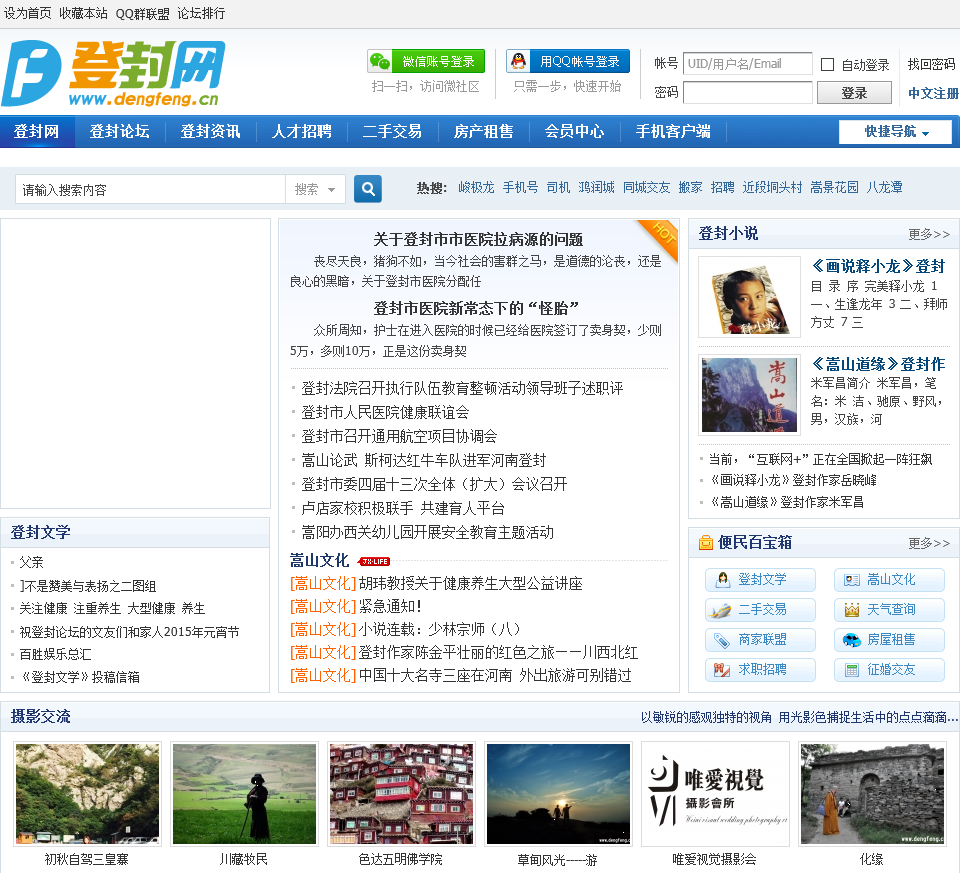Click the WeChat login icon

pos(380,61)
